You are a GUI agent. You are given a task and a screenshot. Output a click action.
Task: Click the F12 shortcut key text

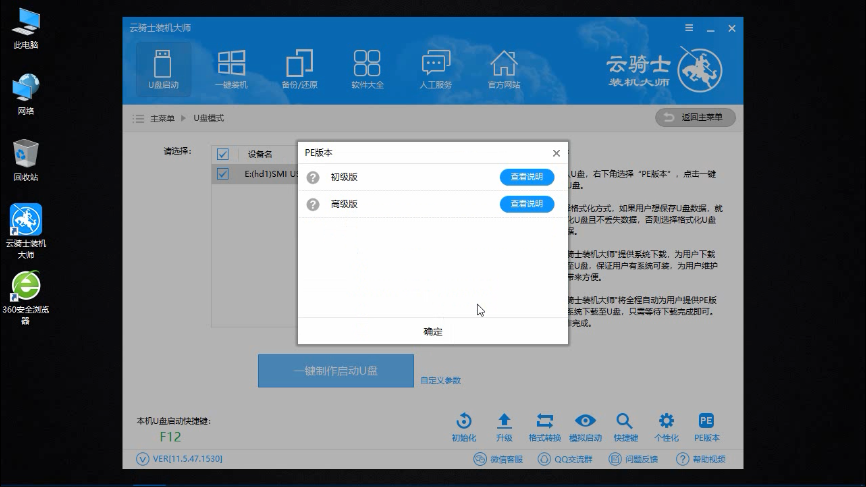(170, 437)
